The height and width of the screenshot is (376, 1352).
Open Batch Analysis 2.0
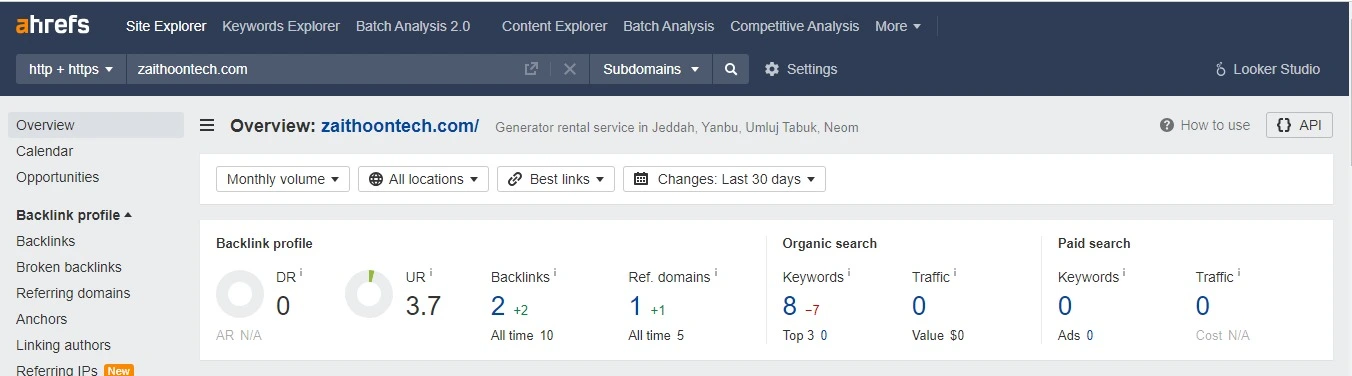click(413, 26)
